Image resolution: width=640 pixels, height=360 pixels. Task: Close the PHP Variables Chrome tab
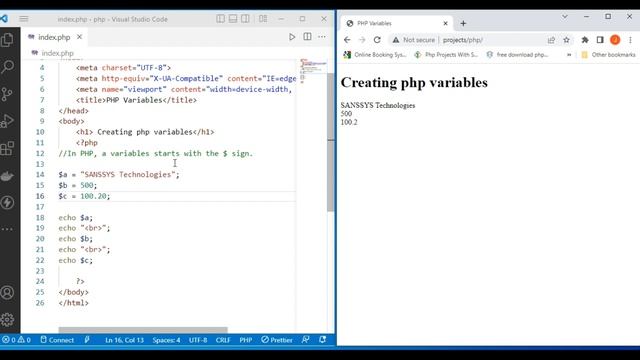click(445, 23)
